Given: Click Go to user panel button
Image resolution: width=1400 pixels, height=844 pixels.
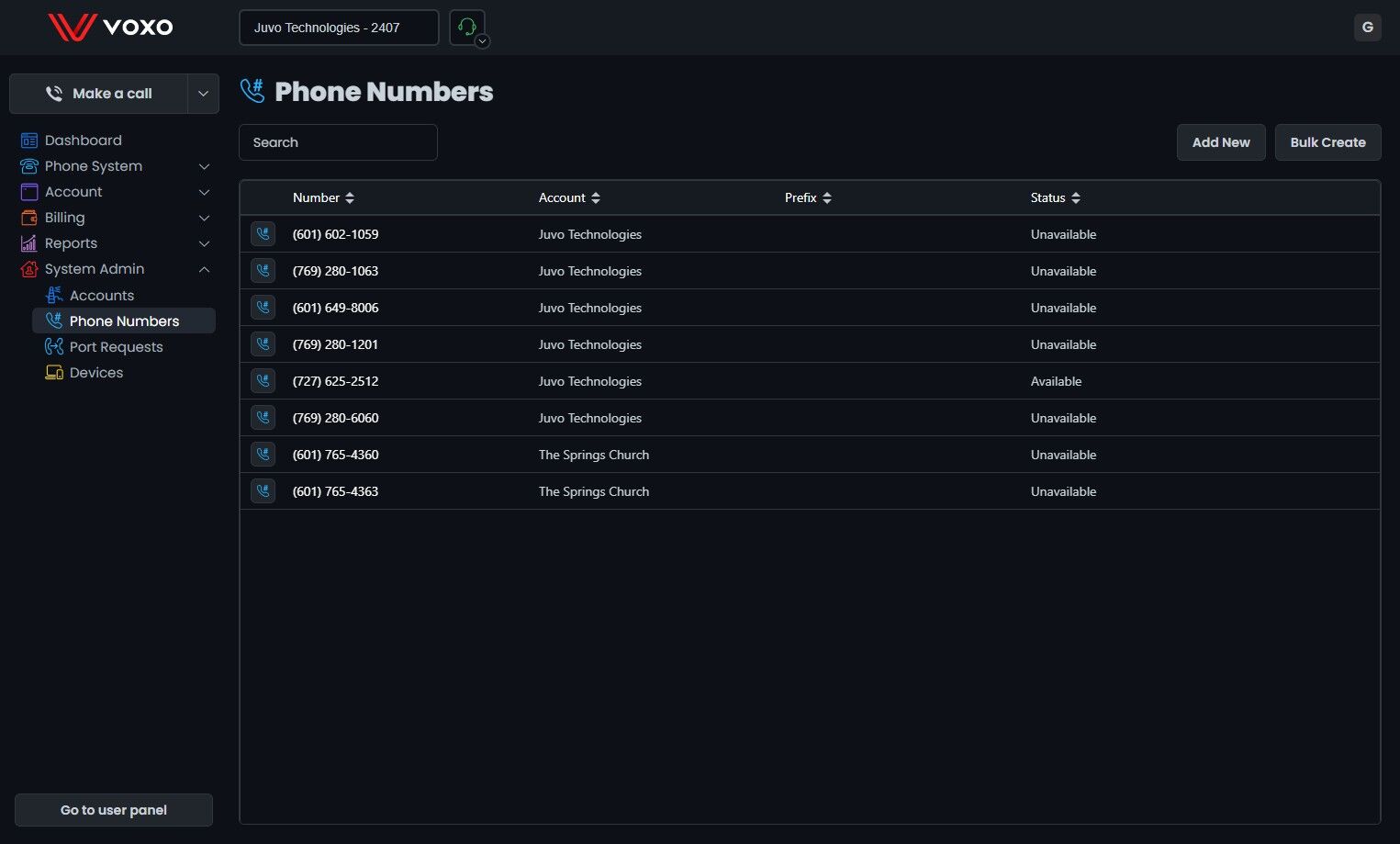Looking at the screenshot, I should [114, 810].
